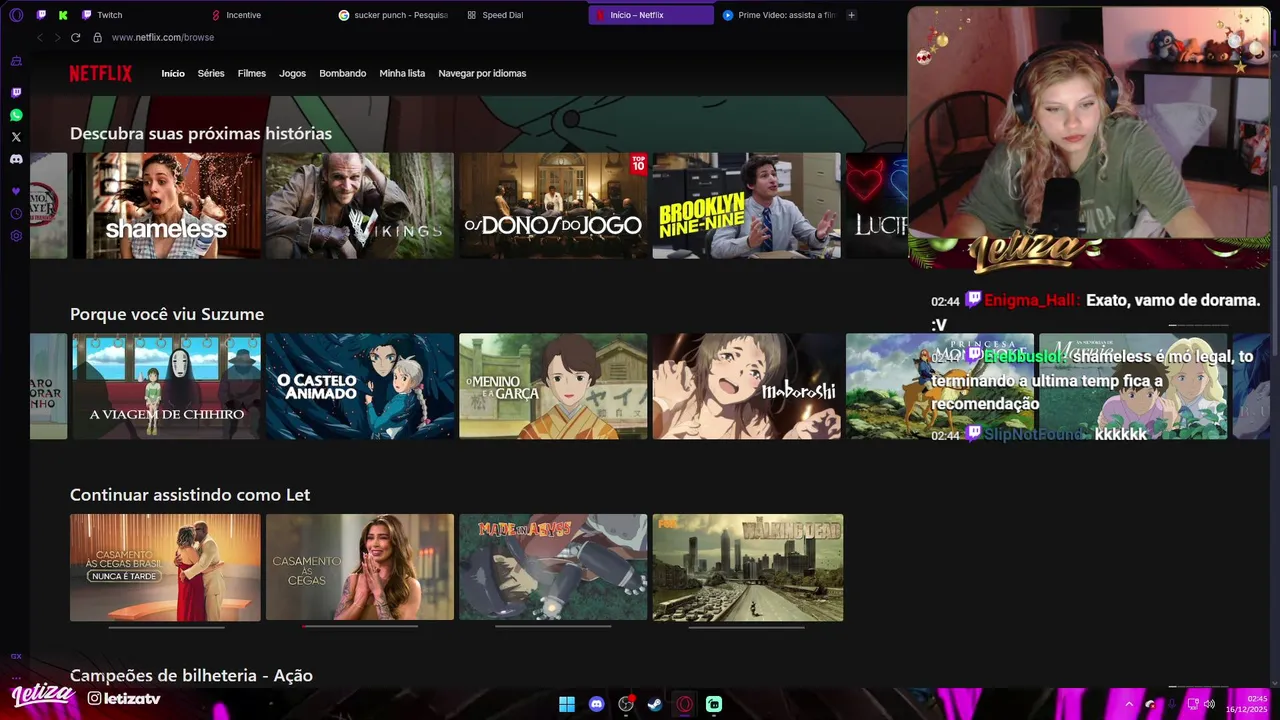Image resolution: width=1280 pixels, height=720 pixels.
Task: Open Netflix Filmes menu
Action: (252, 73)
